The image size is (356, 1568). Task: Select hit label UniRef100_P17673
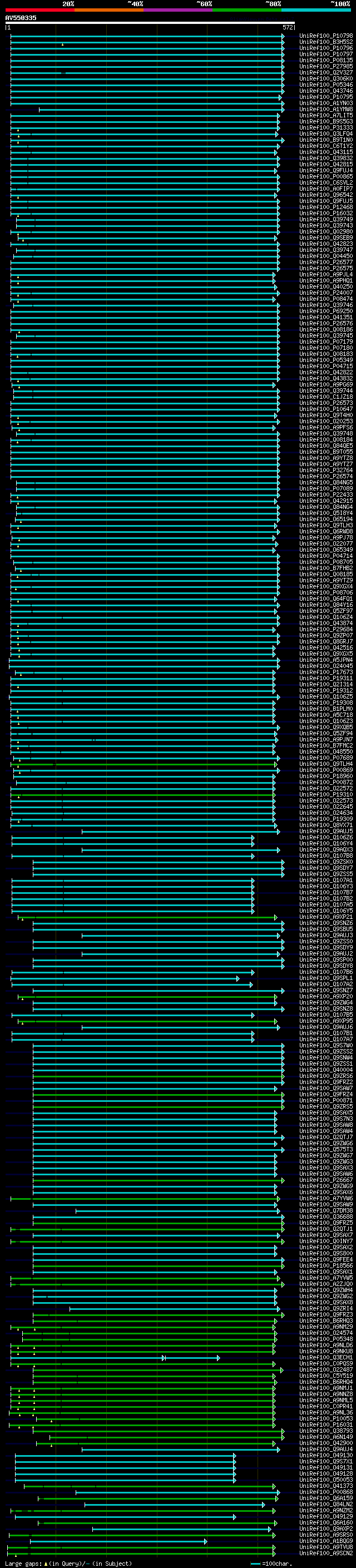[x=326, y=672]
